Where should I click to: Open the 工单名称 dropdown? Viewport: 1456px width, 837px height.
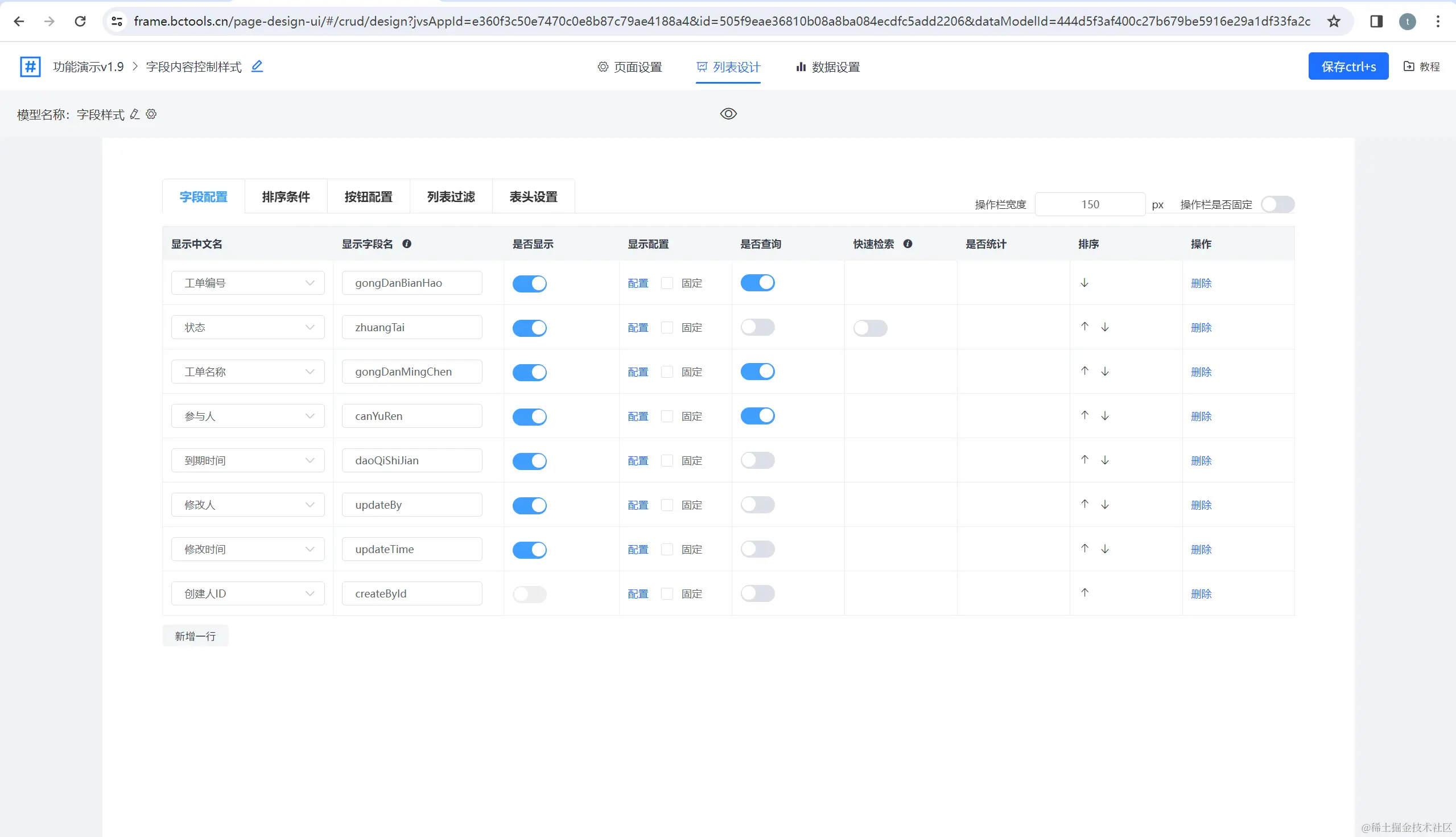tap(248, 372)
